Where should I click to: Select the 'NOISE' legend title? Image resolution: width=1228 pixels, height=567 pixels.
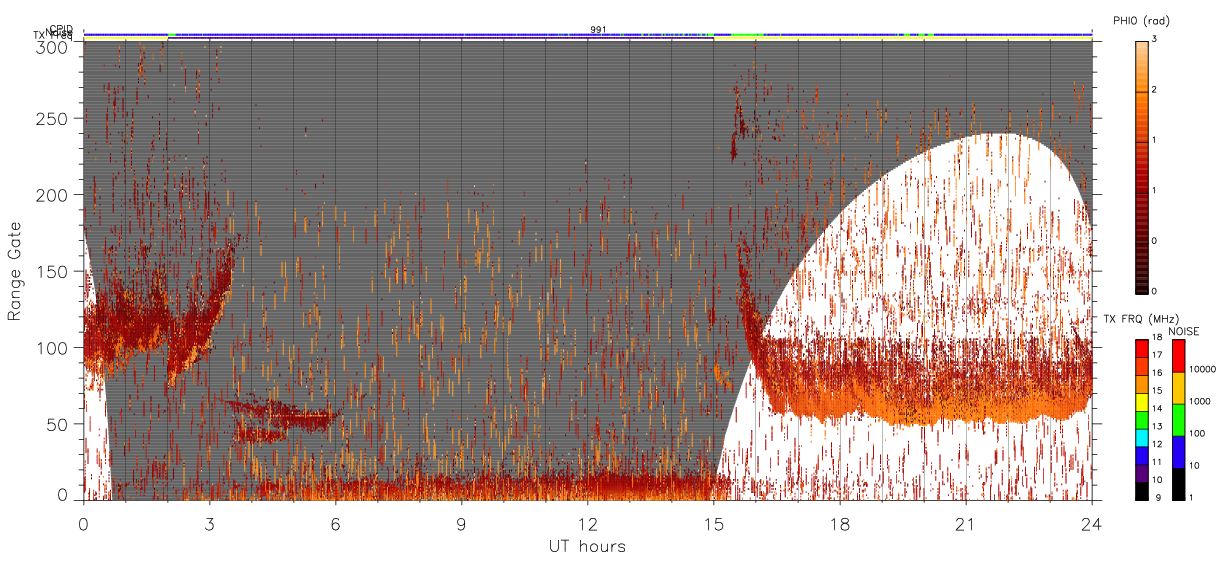pyautogui.click(x=1184, y=330)
